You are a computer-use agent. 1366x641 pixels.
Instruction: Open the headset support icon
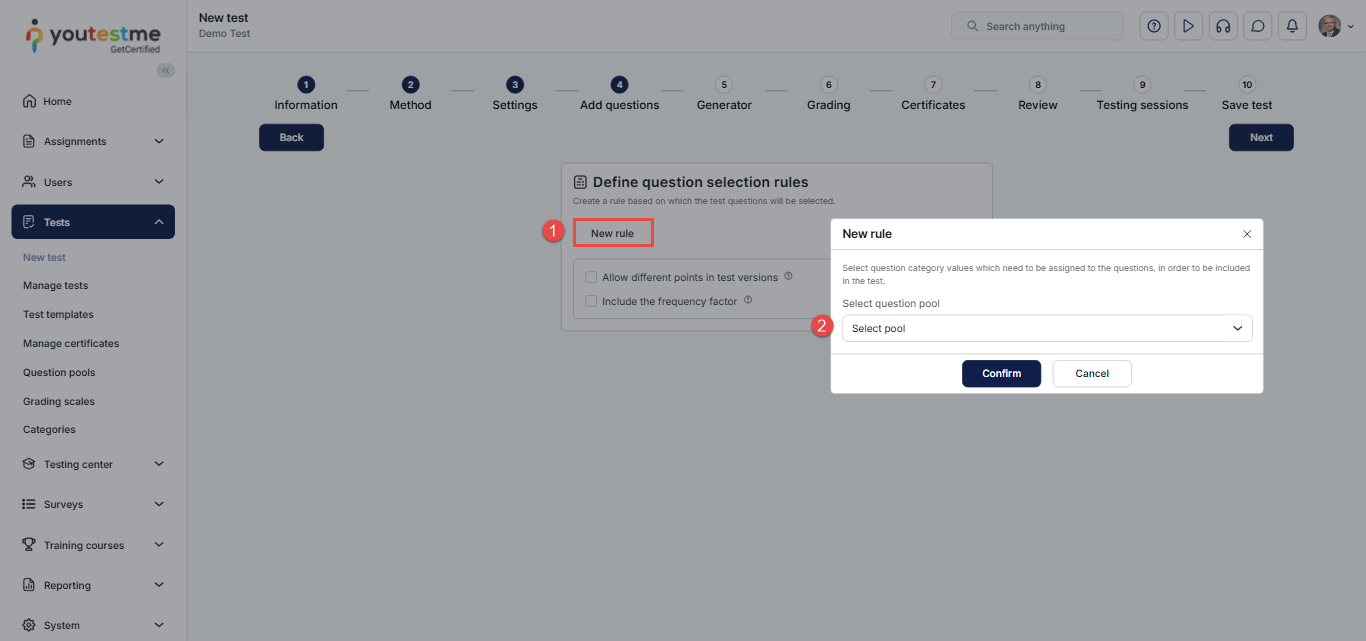[1222, 27]
